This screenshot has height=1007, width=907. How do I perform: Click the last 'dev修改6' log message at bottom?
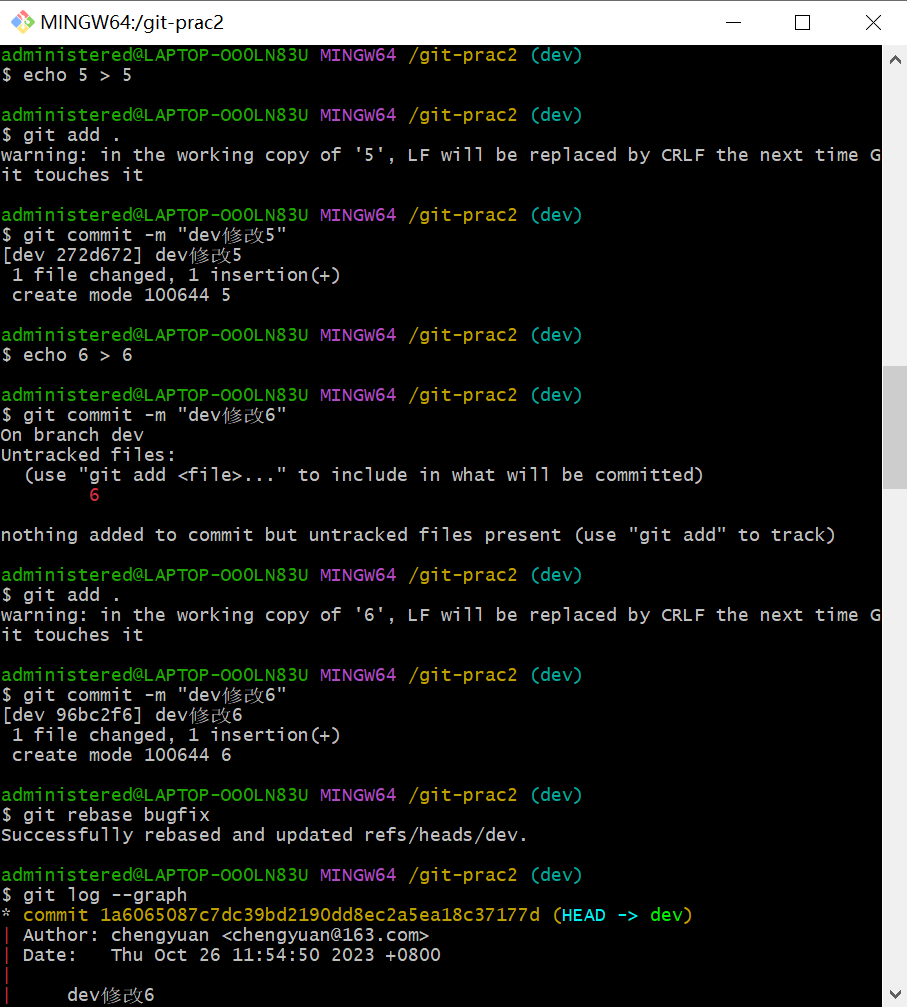(110, 995)
